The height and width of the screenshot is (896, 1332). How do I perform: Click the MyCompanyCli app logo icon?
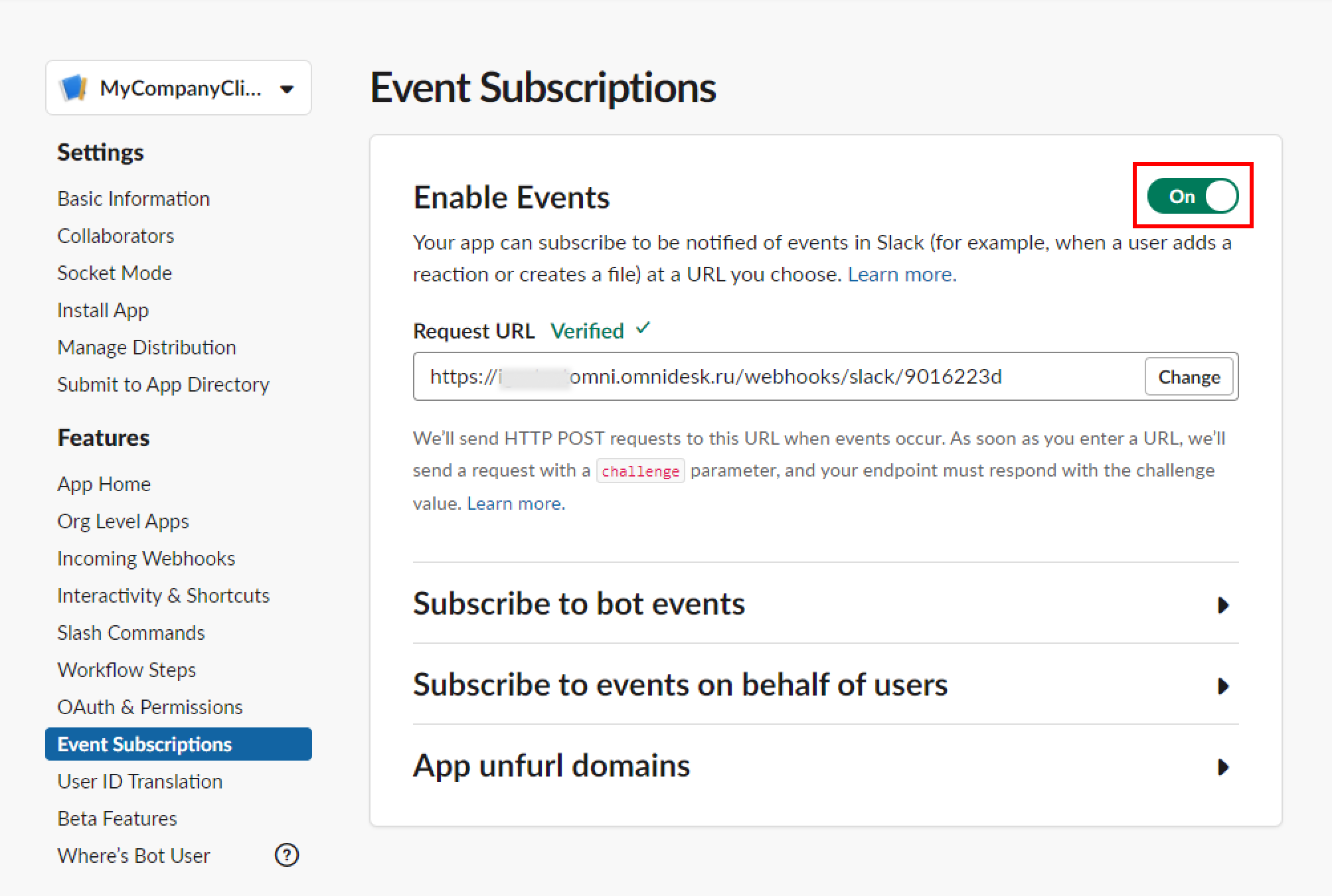click(73, 88)
